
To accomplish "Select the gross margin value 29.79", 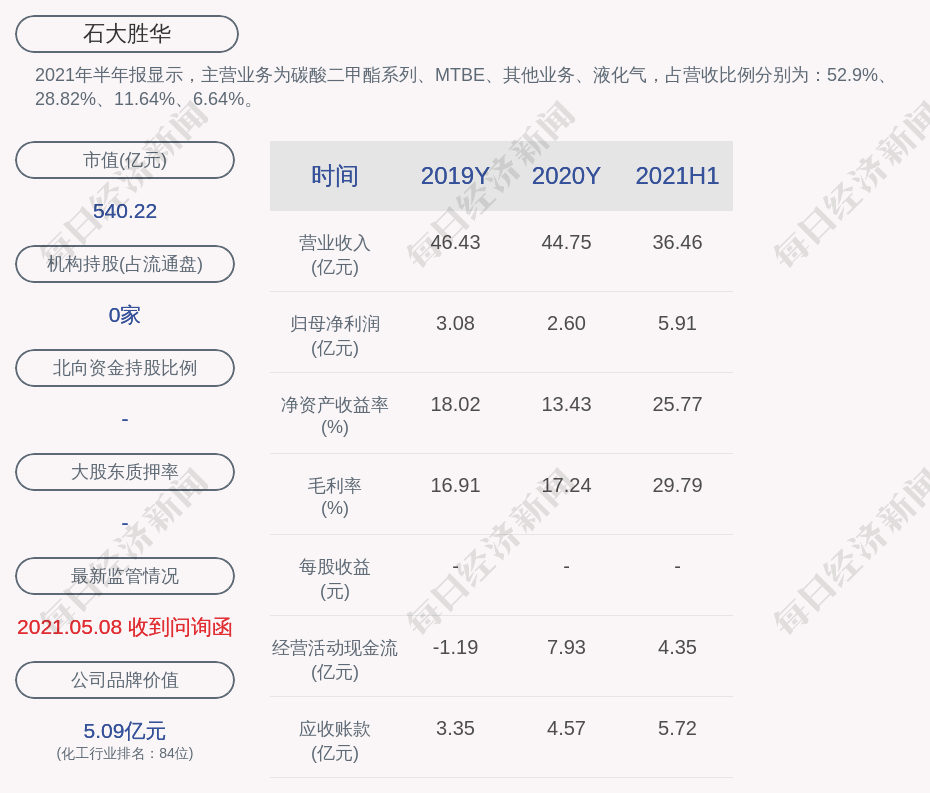I will pos(677,485).
